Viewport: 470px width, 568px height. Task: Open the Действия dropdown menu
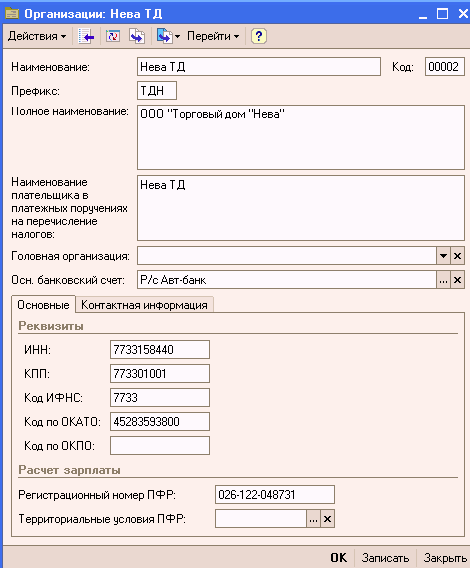[37, 36]
